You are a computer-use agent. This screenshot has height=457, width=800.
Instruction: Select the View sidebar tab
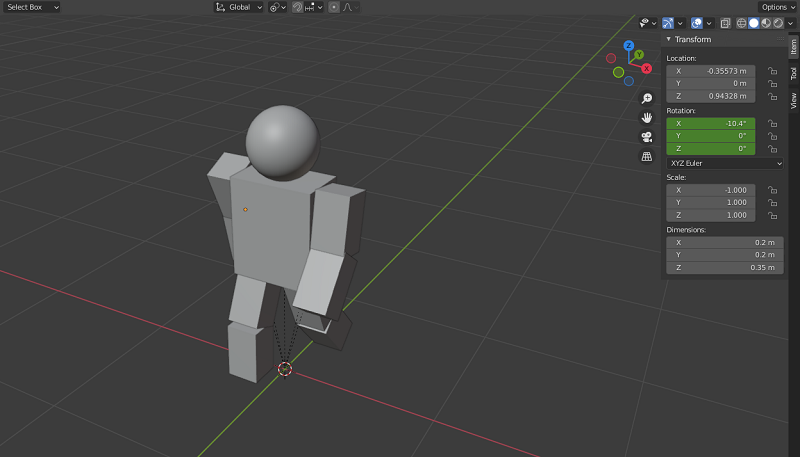(793, 100)
